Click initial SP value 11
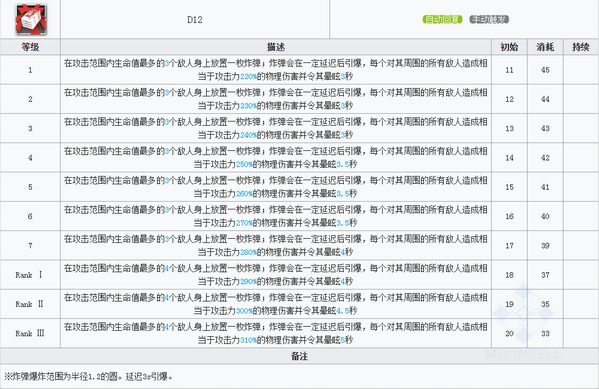The height and width of the screenshot is (389, 599). click(509, 70)
